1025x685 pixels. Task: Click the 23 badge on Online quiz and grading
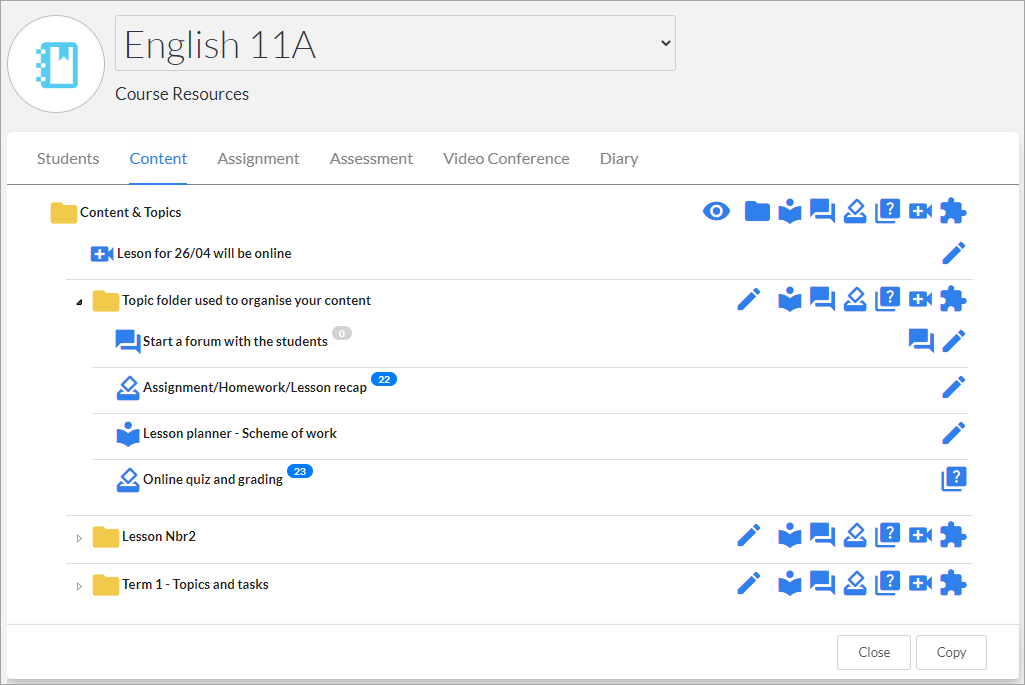pos(300,471)
